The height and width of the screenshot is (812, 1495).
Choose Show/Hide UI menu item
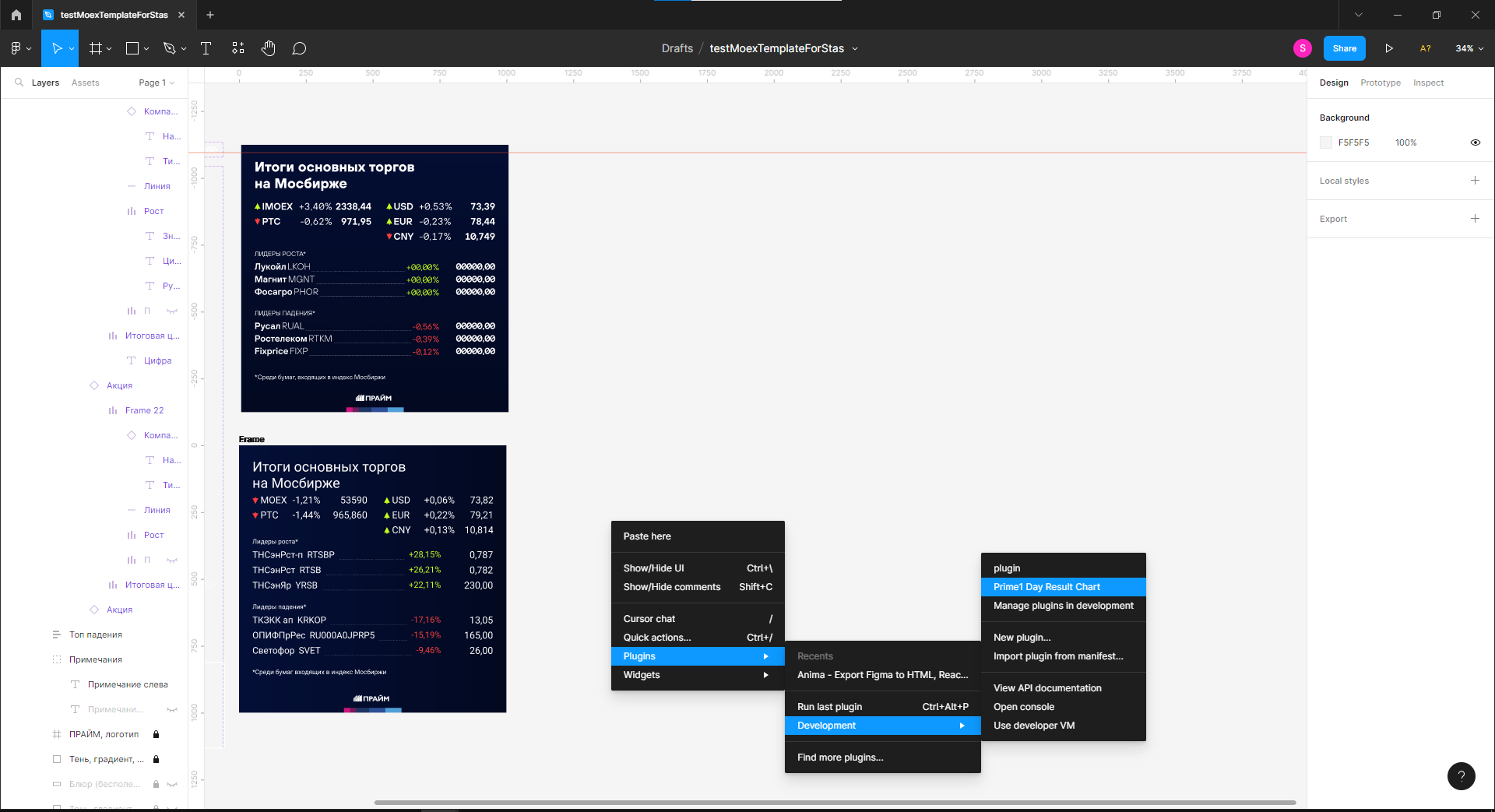tap(698, 568)
